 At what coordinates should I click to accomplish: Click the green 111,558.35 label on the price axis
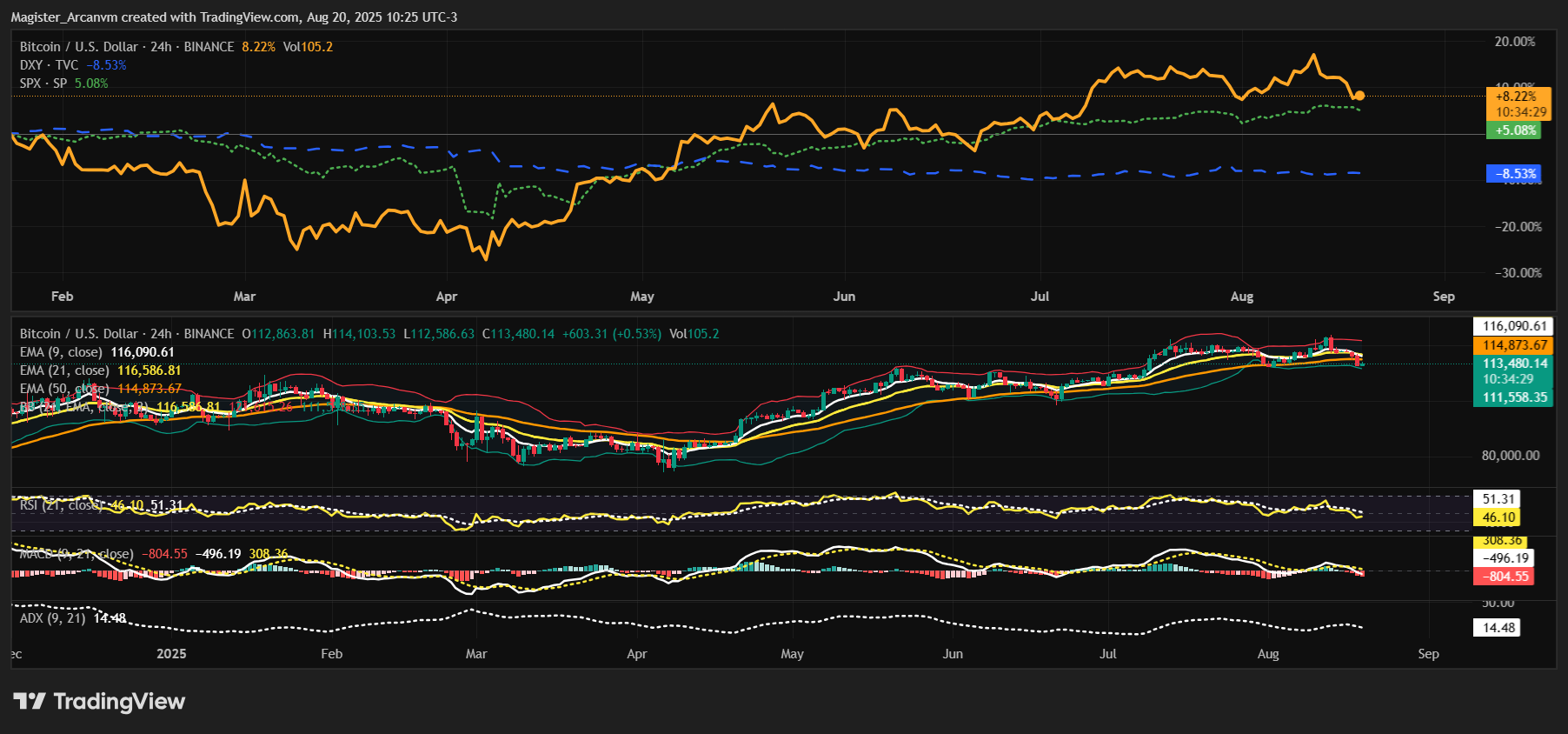[1513, 397]
